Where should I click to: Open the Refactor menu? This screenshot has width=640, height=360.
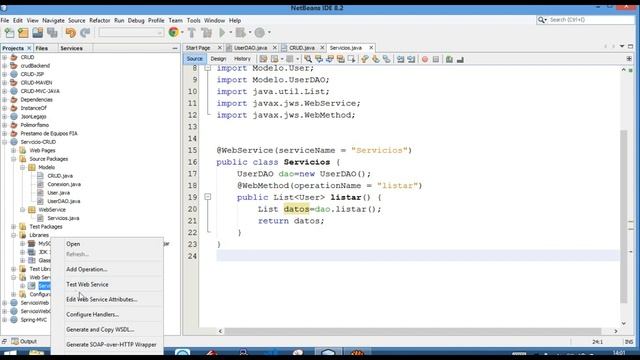tap(100, 20)
